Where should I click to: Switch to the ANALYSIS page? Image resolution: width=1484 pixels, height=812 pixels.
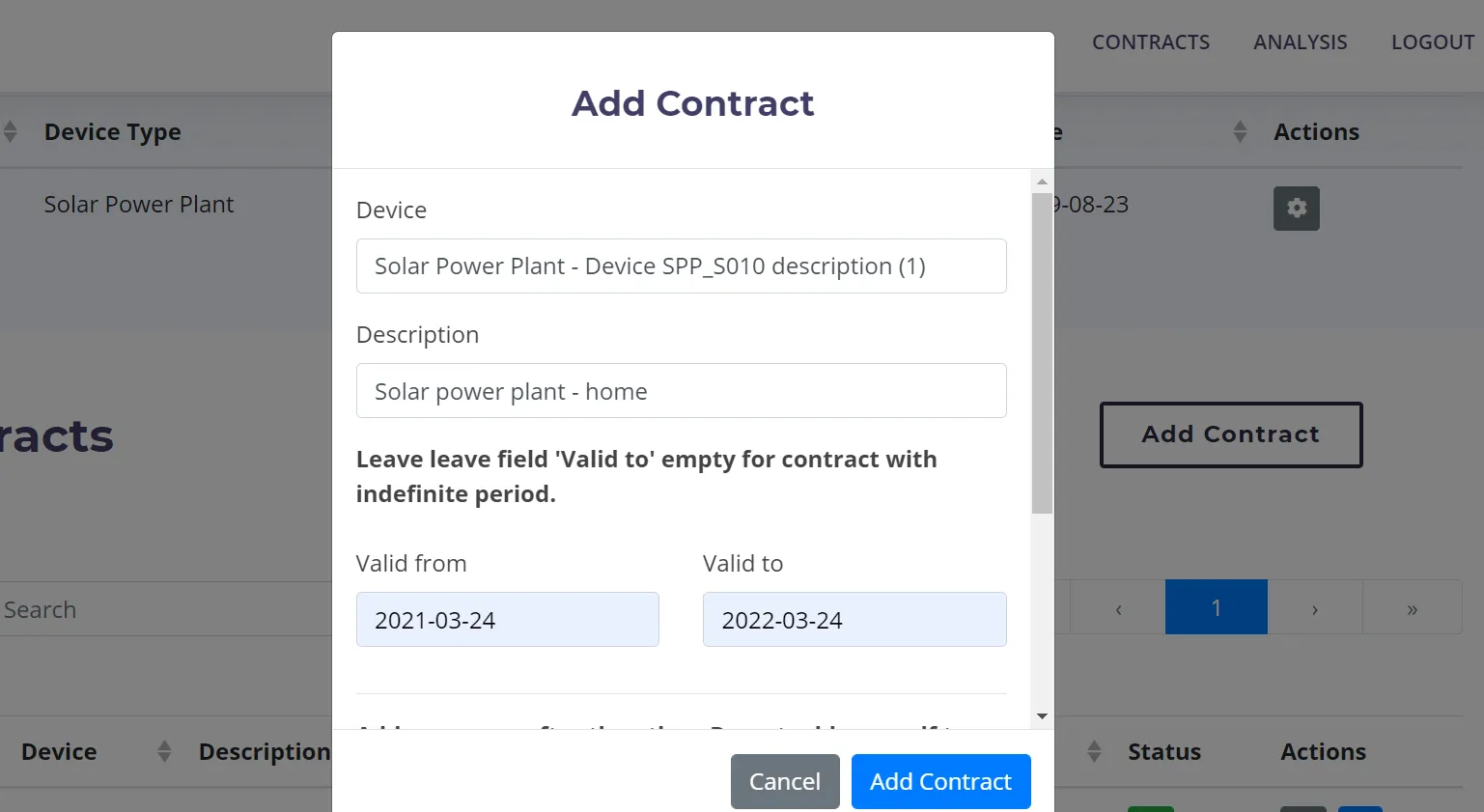coord(1300,42)
